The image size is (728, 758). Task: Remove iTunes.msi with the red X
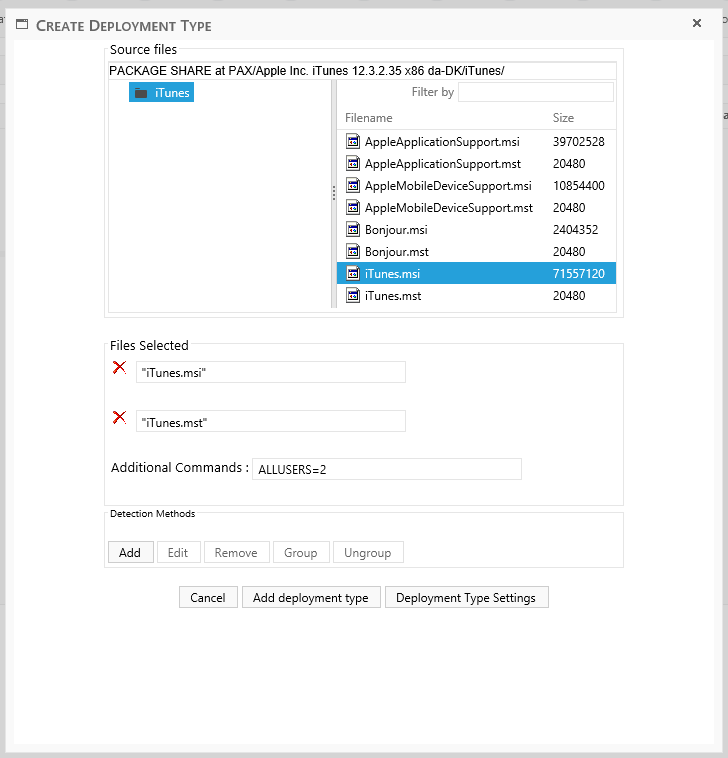119,368
